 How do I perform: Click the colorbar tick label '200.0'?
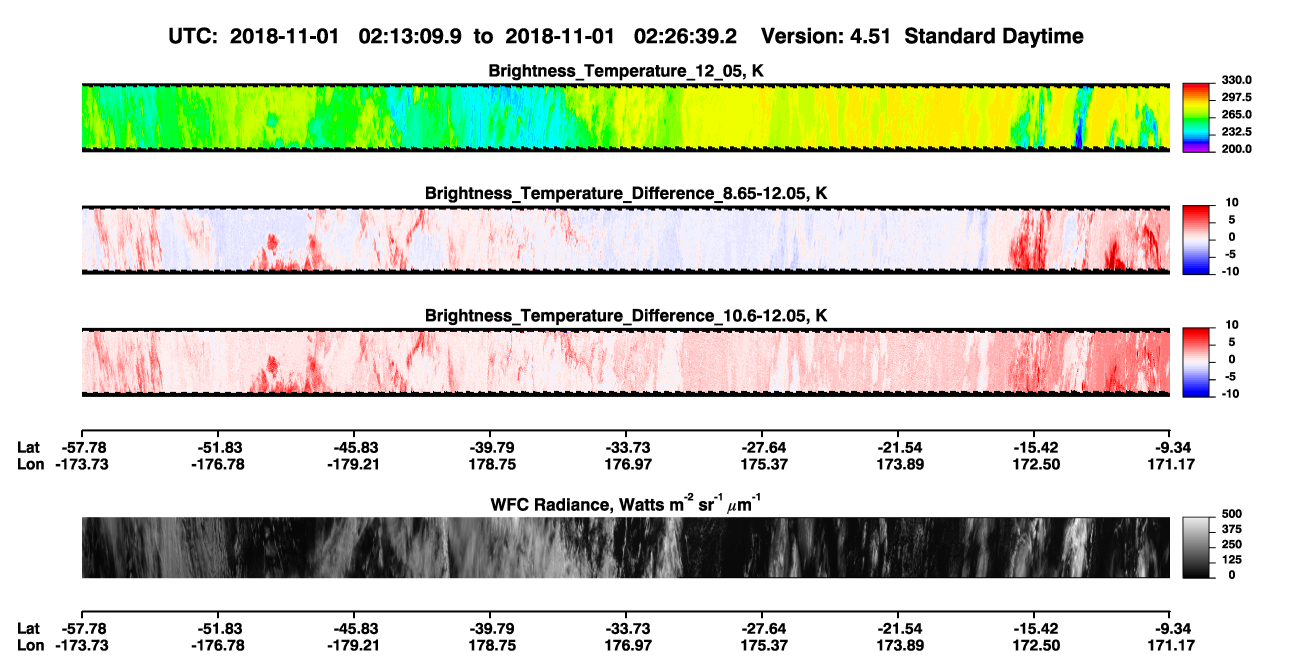1236,148
